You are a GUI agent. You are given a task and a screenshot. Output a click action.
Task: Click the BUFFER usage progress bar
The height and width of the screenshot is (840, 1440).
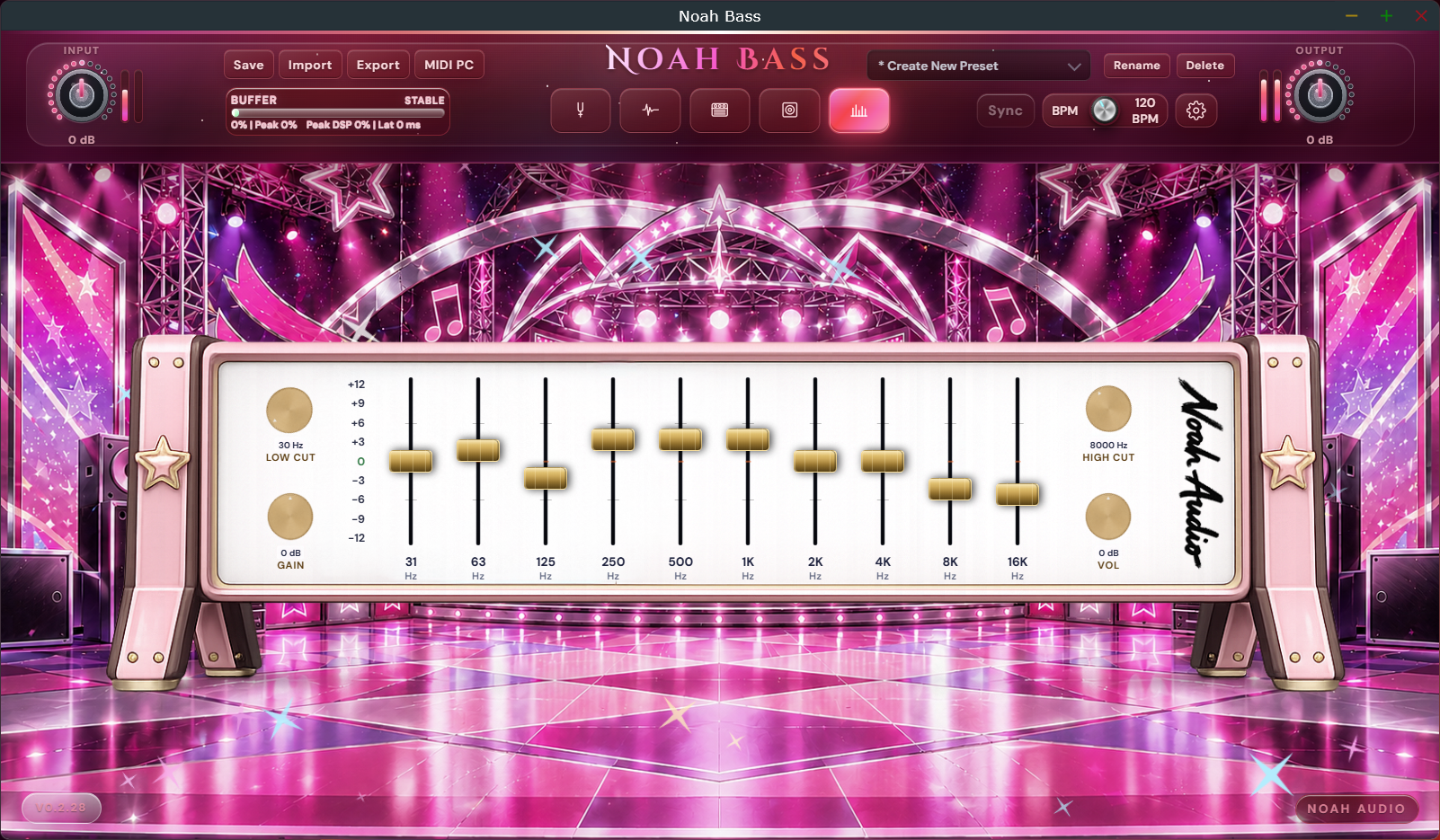338,113
